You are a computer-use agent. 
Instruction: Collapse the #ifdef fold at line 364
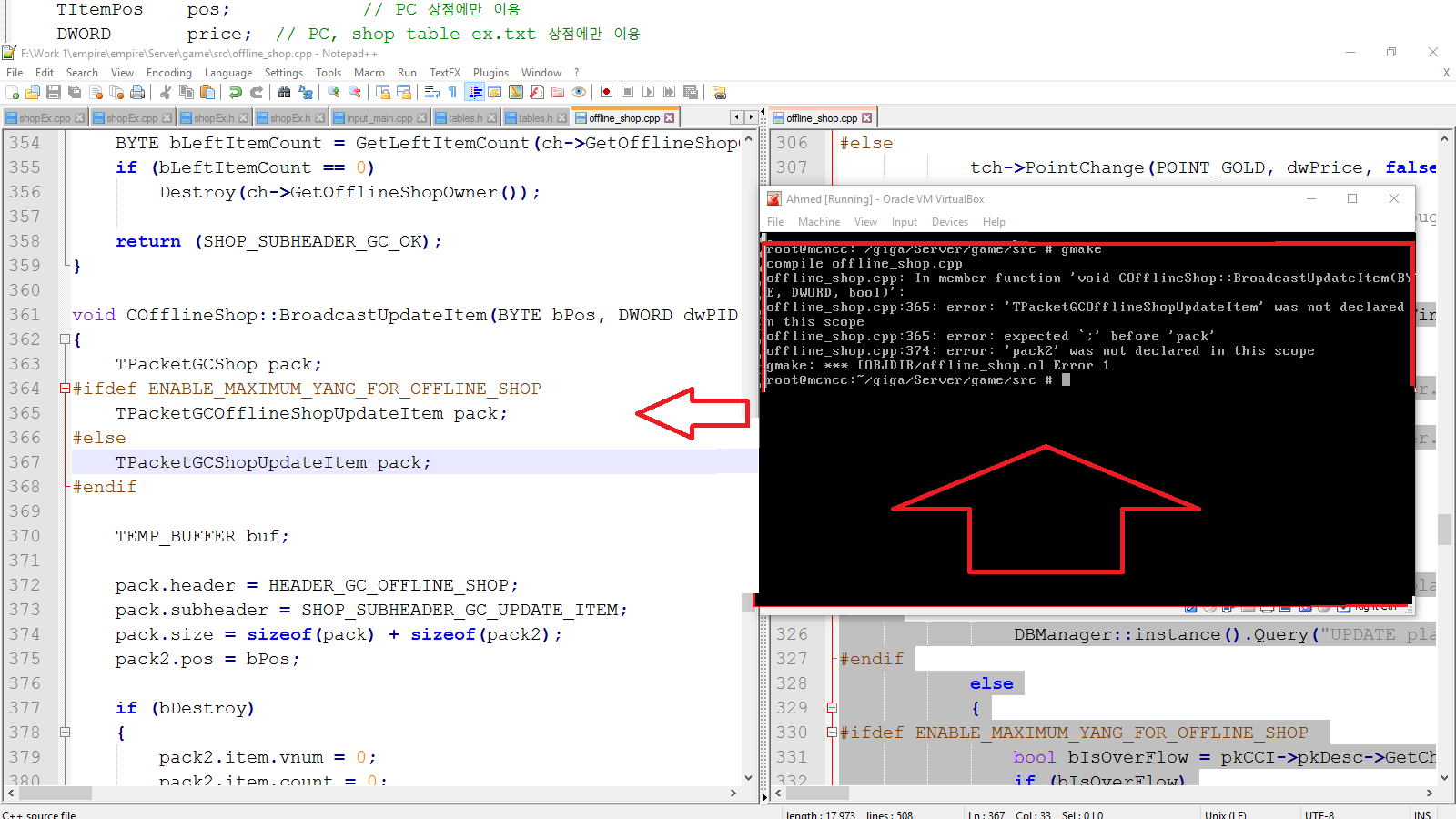click(x=65, y=389)
